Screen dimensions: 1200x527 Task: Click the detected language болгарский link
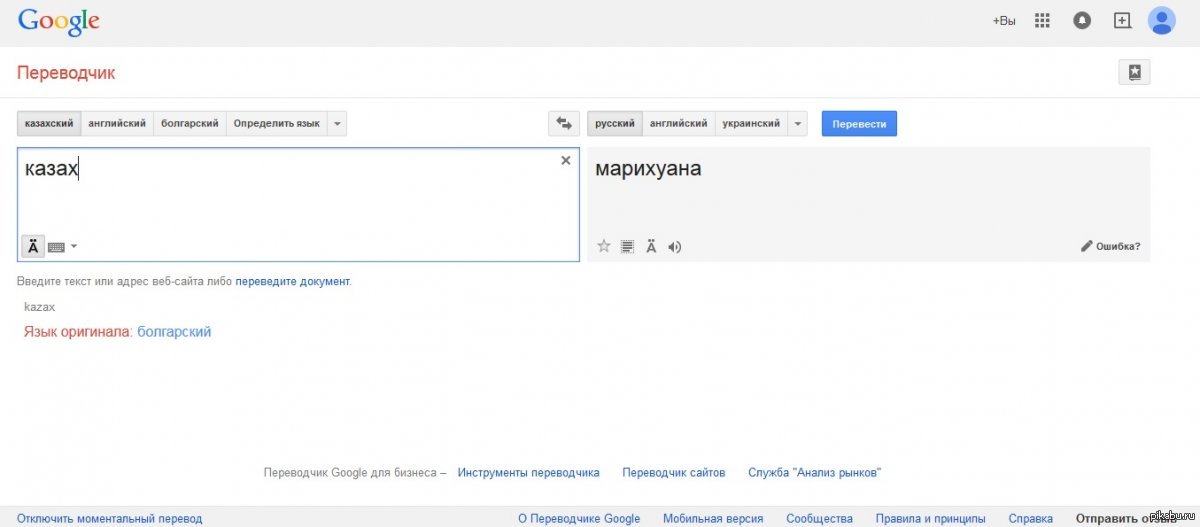(x=174, y=331)
